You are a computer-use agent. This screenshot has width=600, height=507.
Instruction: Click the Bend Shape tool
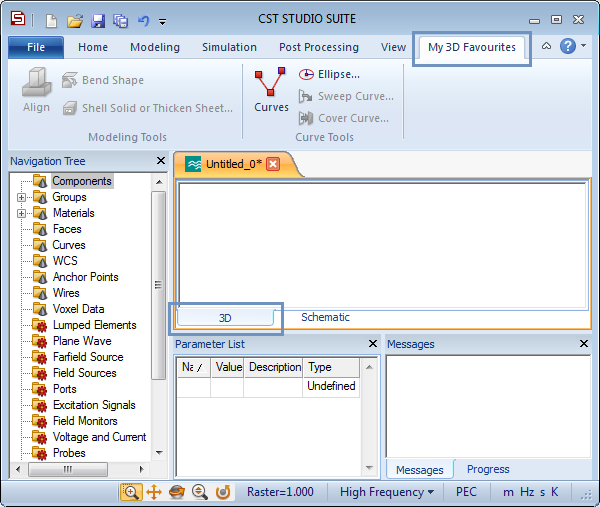pyautogui.click(x=103, y=80)
